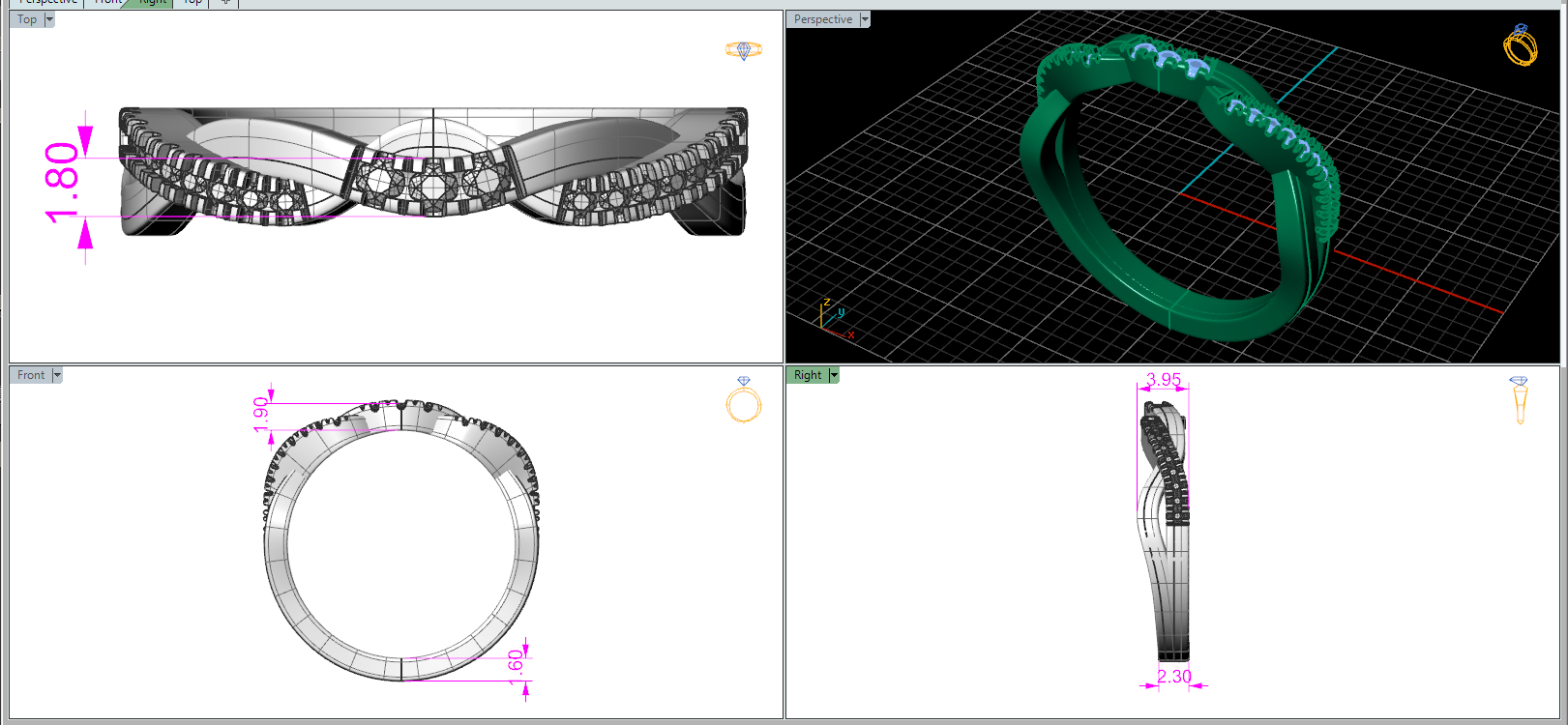Select the Perspective viewport title label
Screen dimensions: 1568x725
pyautogui.click(x=823, y=19)
